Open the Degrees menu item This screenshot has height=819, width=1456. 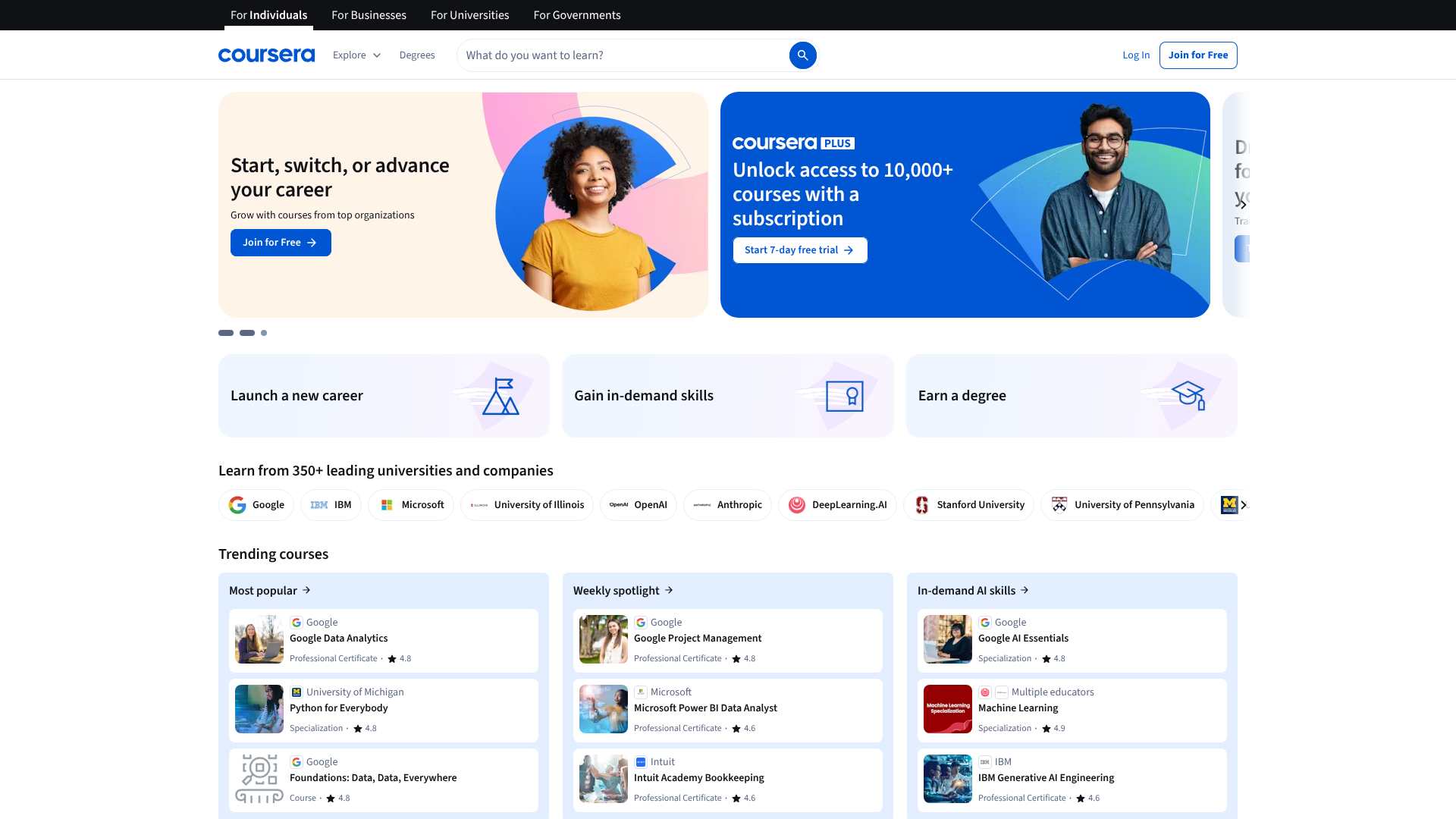pyautogui.click(x=416, y=55)
